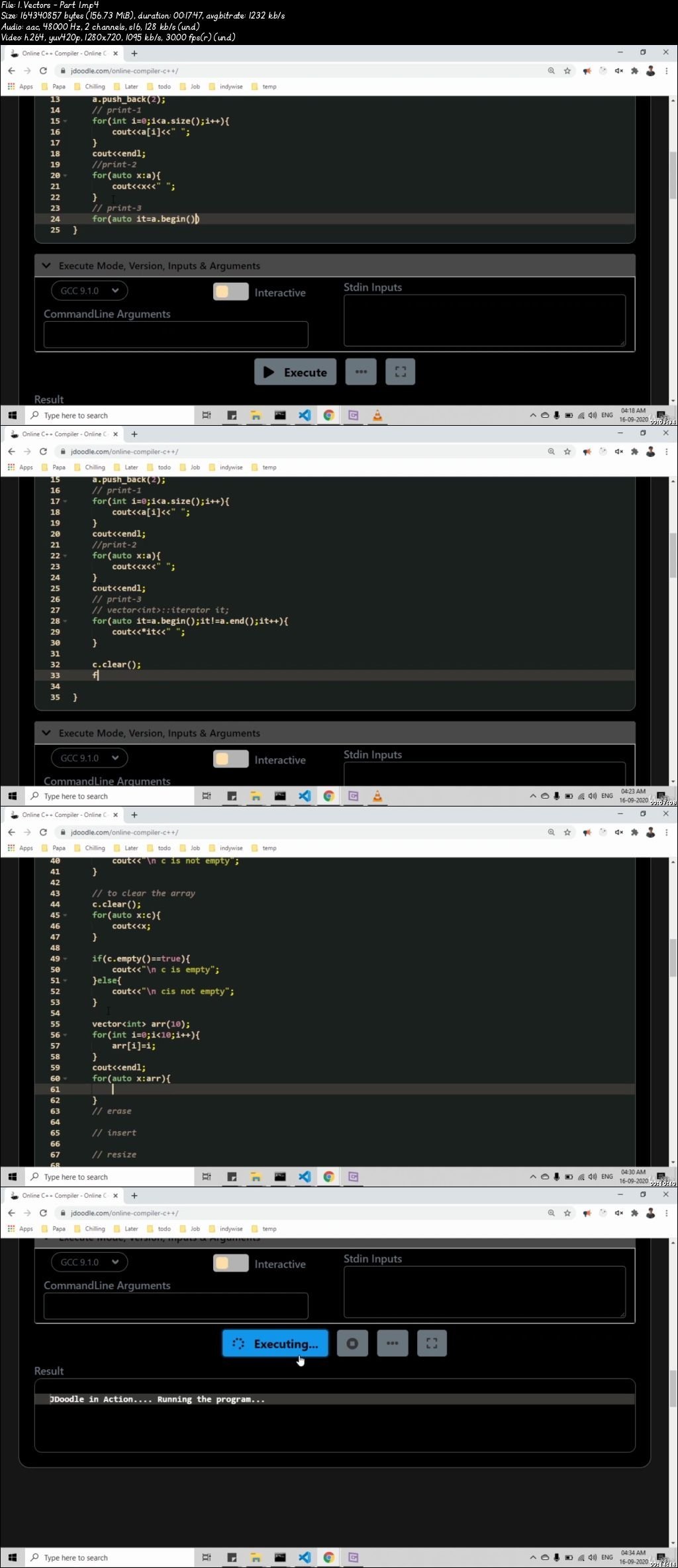The image size is (678, 1568).
Task: Click taskbar search box in 04:30 AM frame
Action: click(x=109, y=1177)
